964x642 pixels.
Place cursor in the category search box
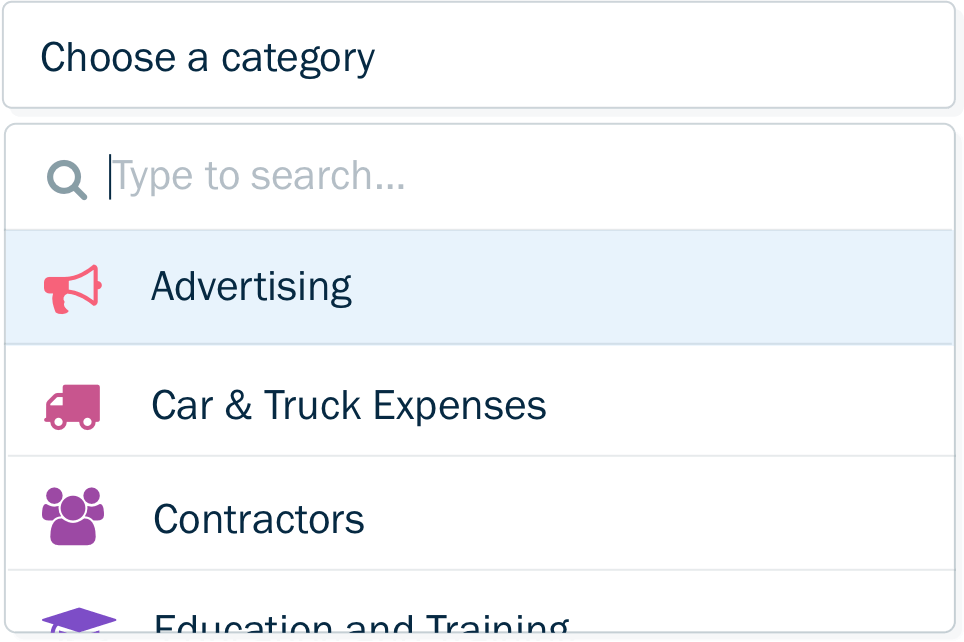500,177
